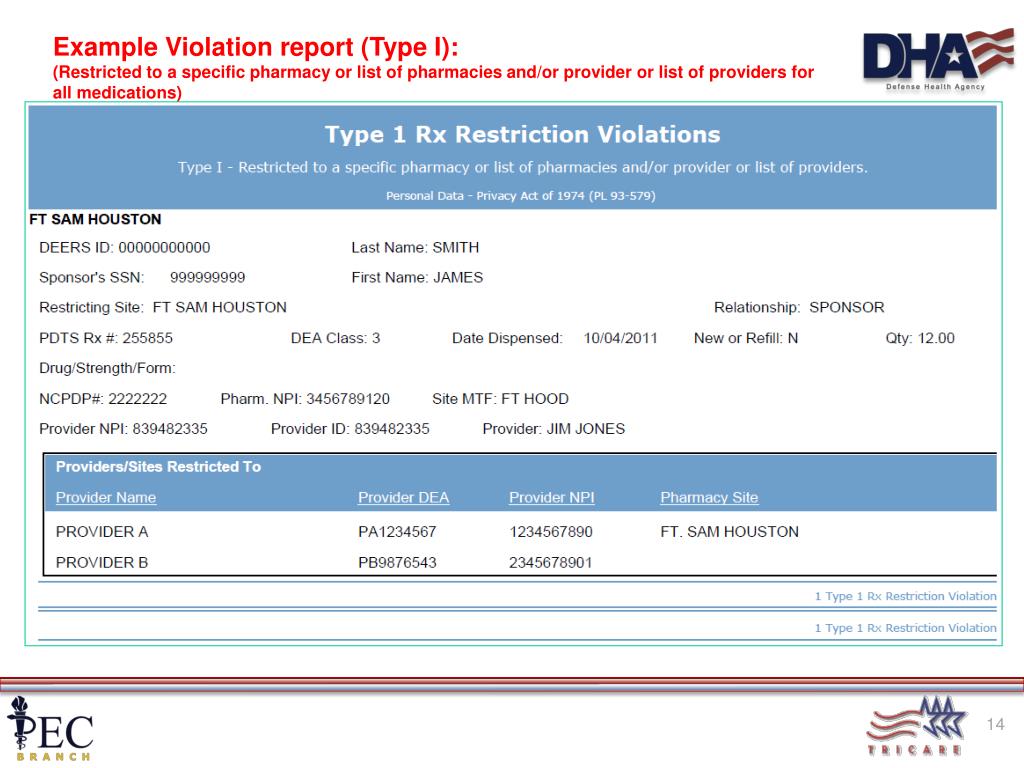Sort by Pharmacy Site column header
The width and height of the screenshot is (1024, 768).
[709, 498]
